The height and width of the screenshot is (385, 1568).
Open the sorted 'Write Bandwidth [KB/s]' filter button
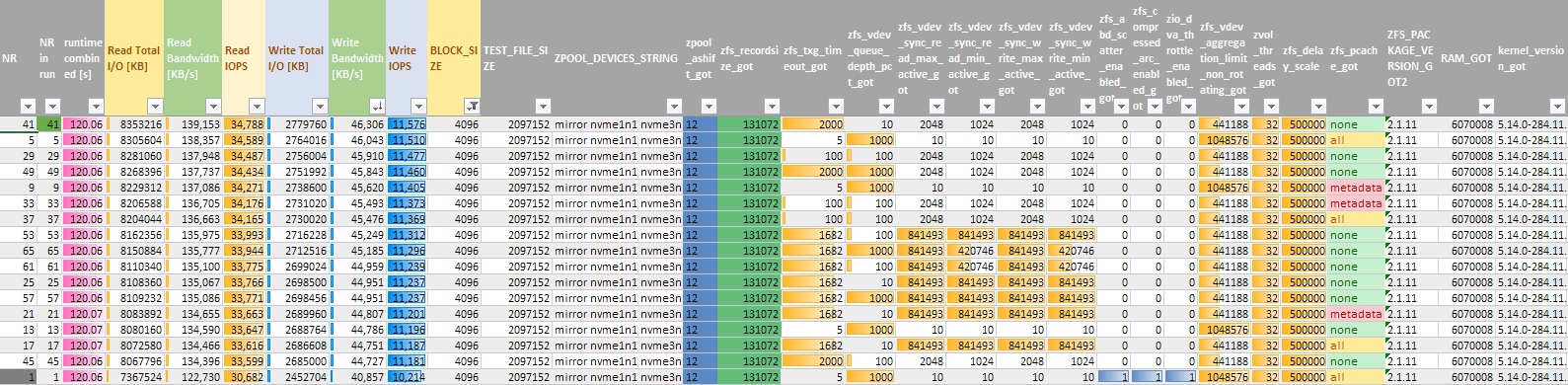point(377,106)
